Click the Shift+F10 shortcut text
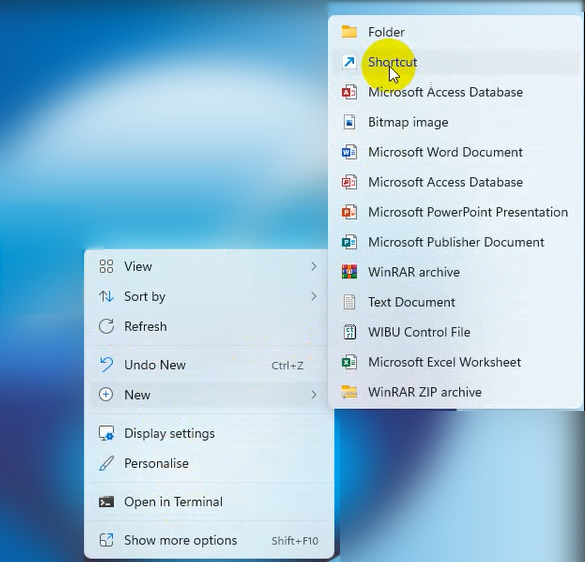Image resolution: width=585 pixels, height=562 pixels. click(x=295, y=541)
